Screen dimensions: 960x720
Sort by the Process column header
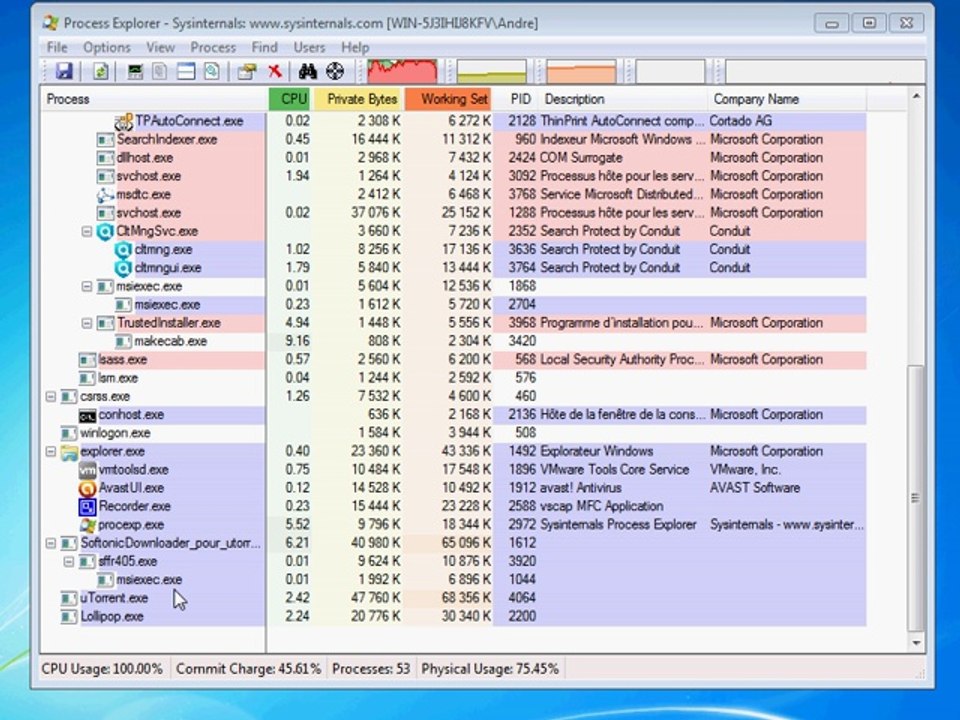pyautogui.click(x=154, y=99)
